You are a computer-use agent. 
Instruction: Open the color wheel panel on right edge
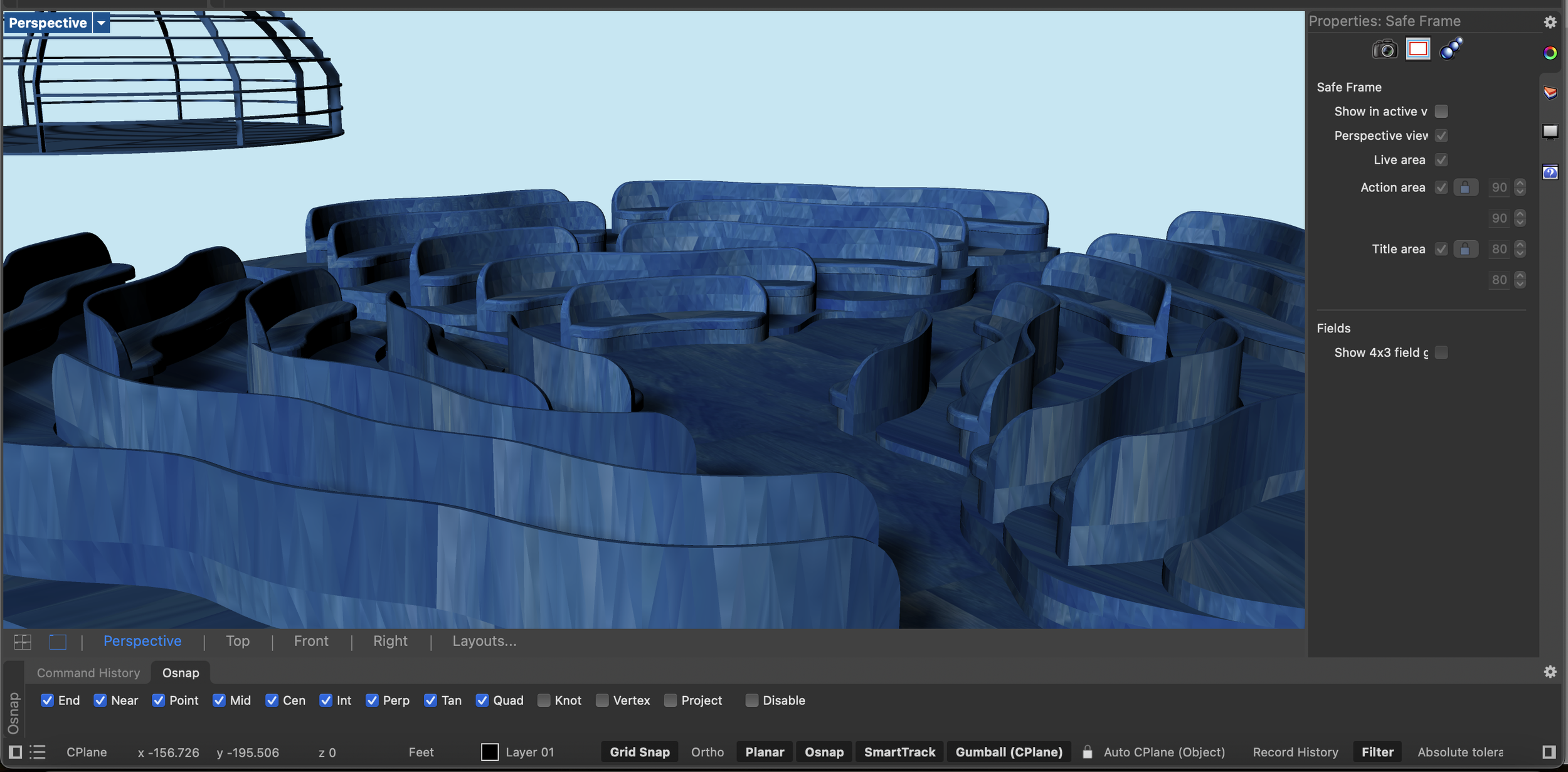(x=1550, y=53)
